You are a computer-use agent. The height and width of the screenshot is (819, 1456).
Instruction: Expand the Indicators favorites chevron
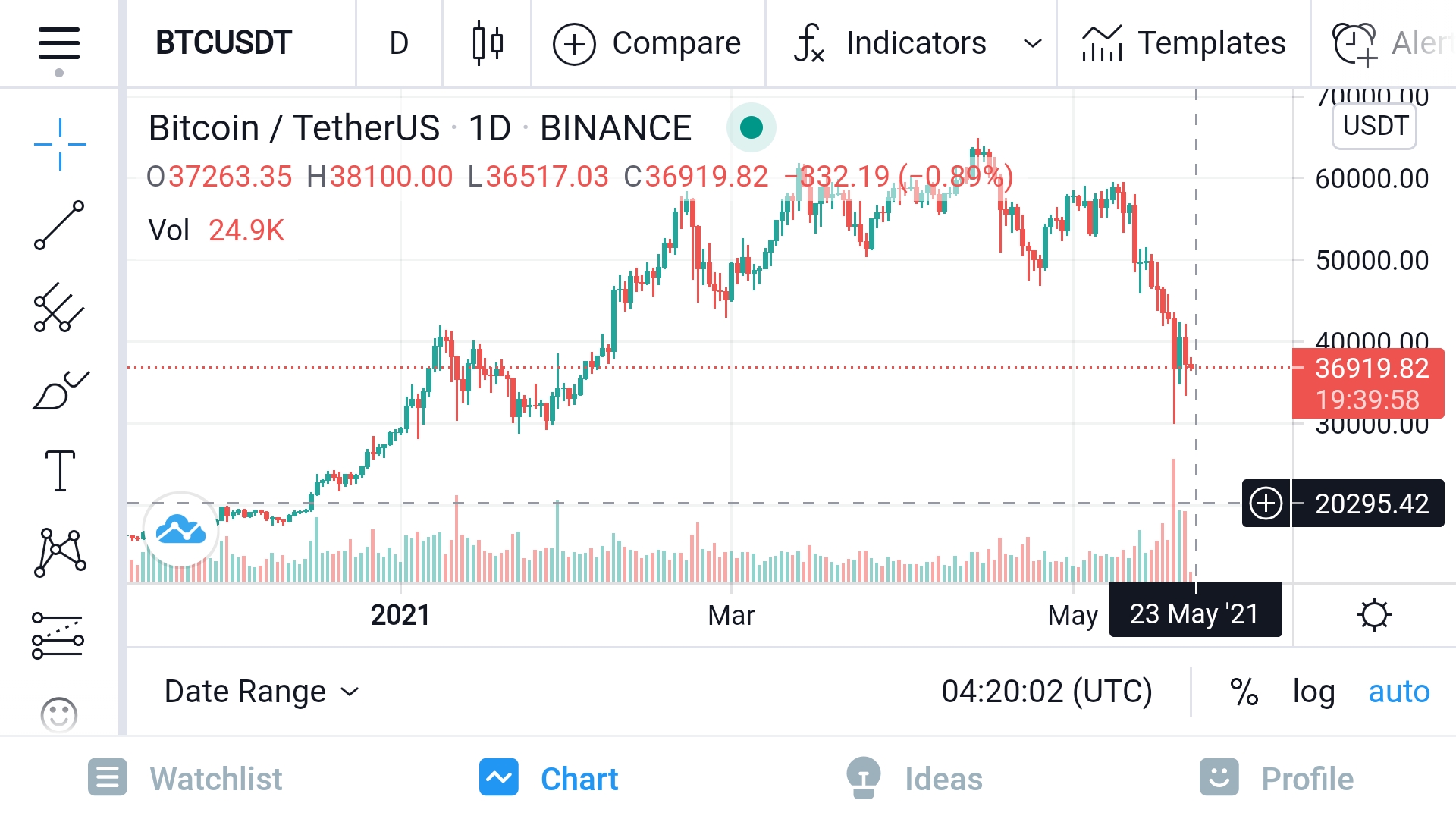pyautogui.click(x=1032, y=43)
